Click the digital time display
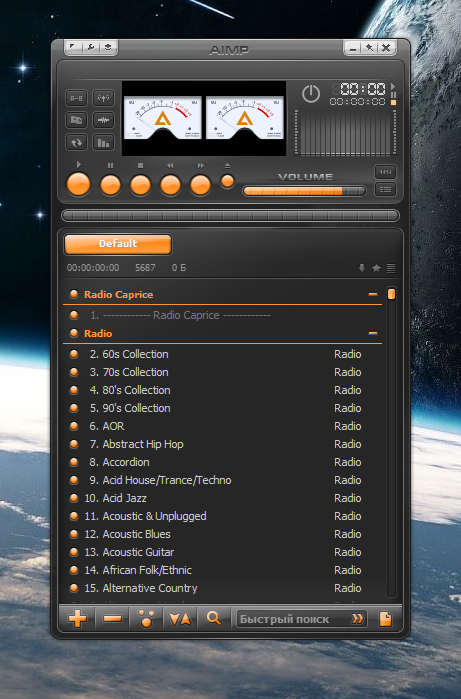This screenshot has width=461, height=699. point(363,89)
